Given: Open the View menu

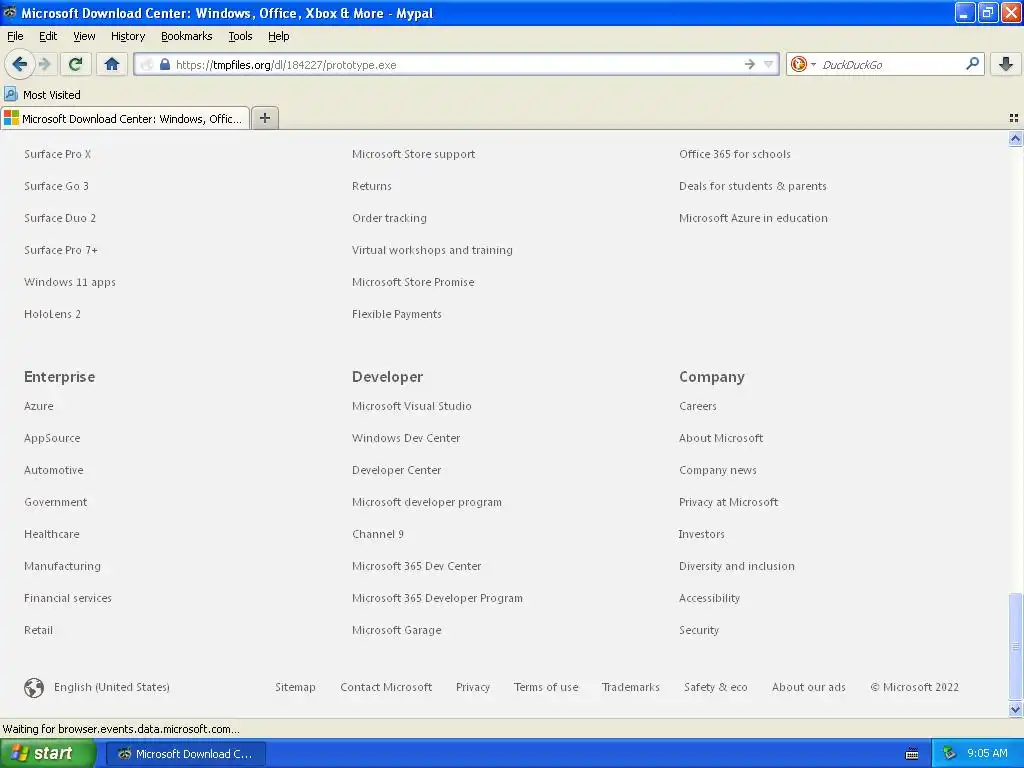Looking at the screenshot, I should (x=84, y=36).
